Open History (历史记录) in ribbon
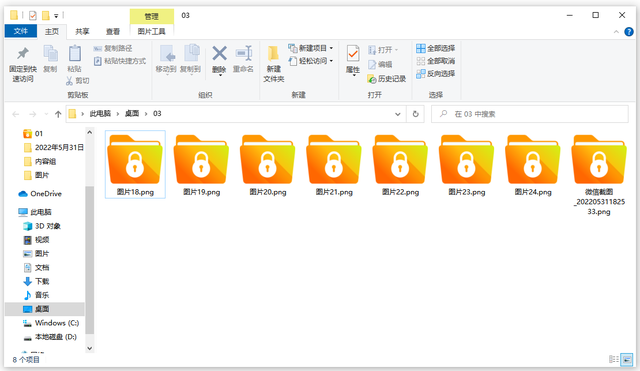 [x=387, y=79]
